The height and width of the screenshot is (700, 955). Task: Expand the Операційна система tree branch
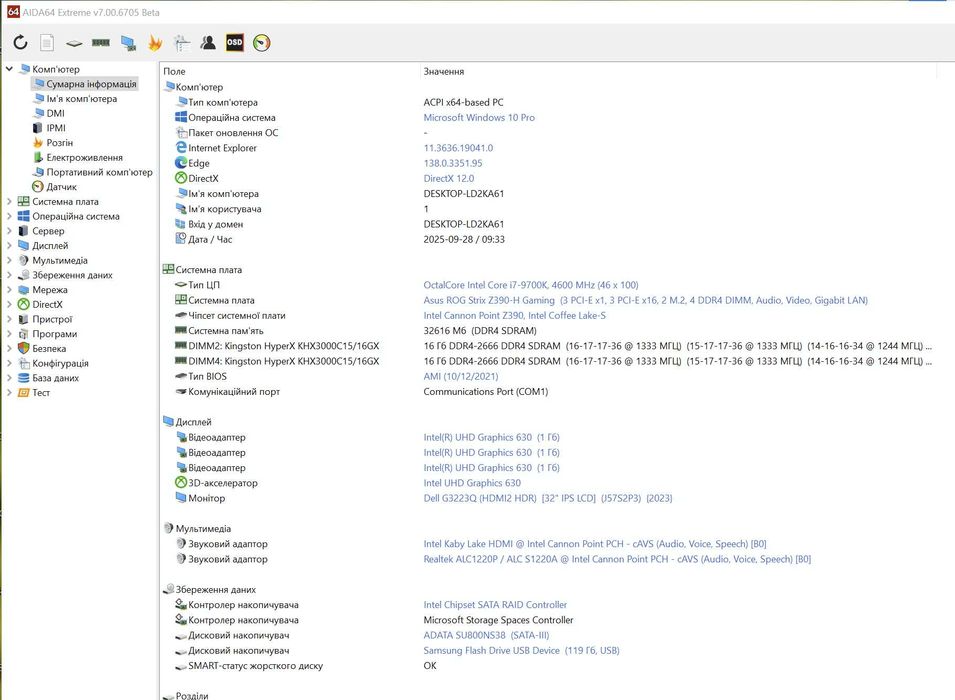(x=9, y=216)
